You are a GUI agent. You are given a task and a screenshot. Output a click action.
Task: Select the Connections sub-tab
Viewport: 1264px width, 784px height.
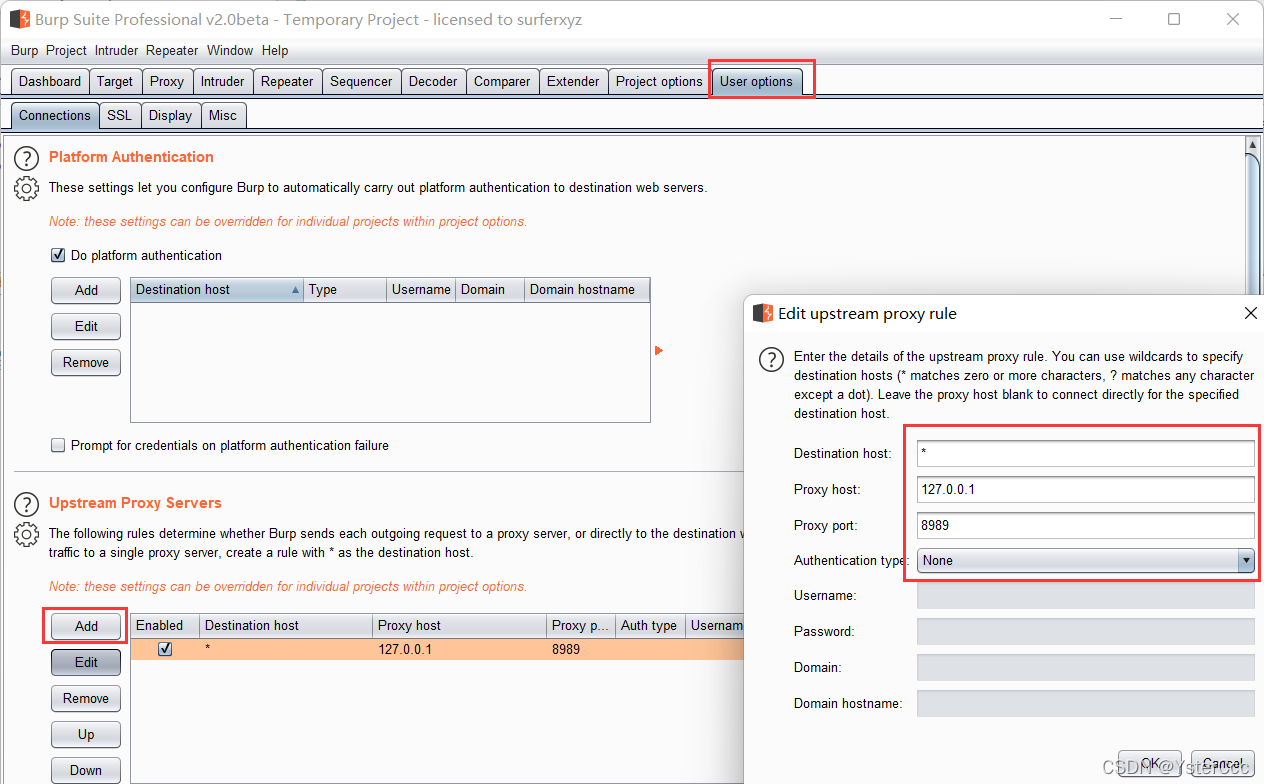(x=55, y=115)
